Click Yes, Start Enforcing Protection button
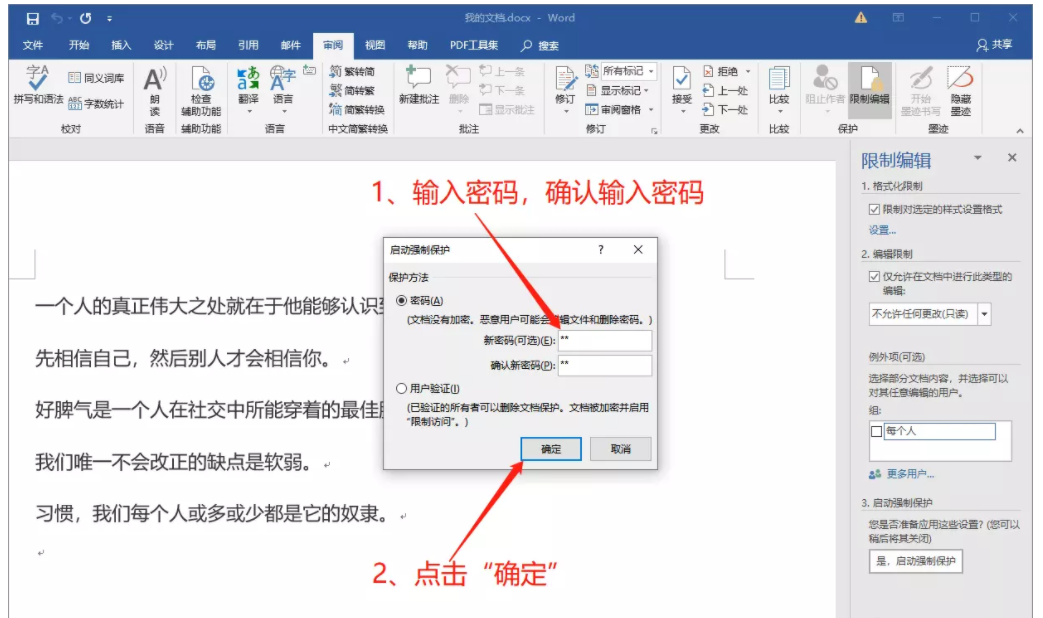The image size is (1043, 618). point(915,561)
